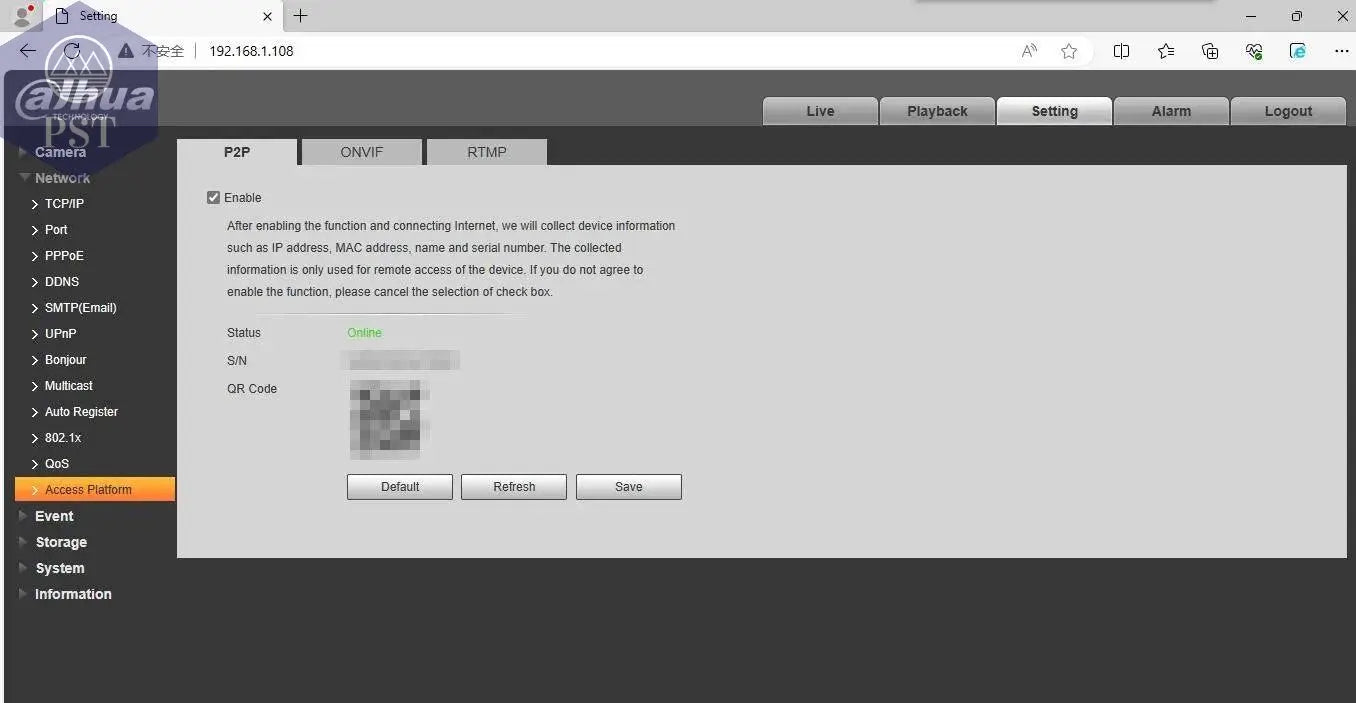Add page to favorites star icon
The height and width of the screenshot is (703, 1356).
pos(1069,51)
